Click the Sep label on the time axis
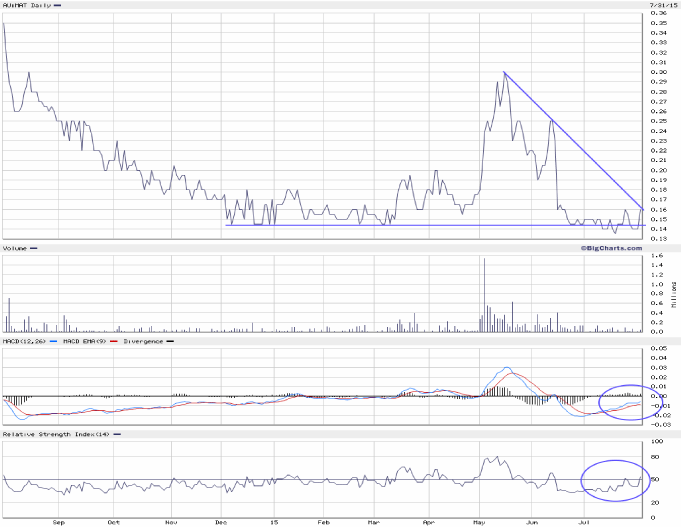 click(57, 522)
